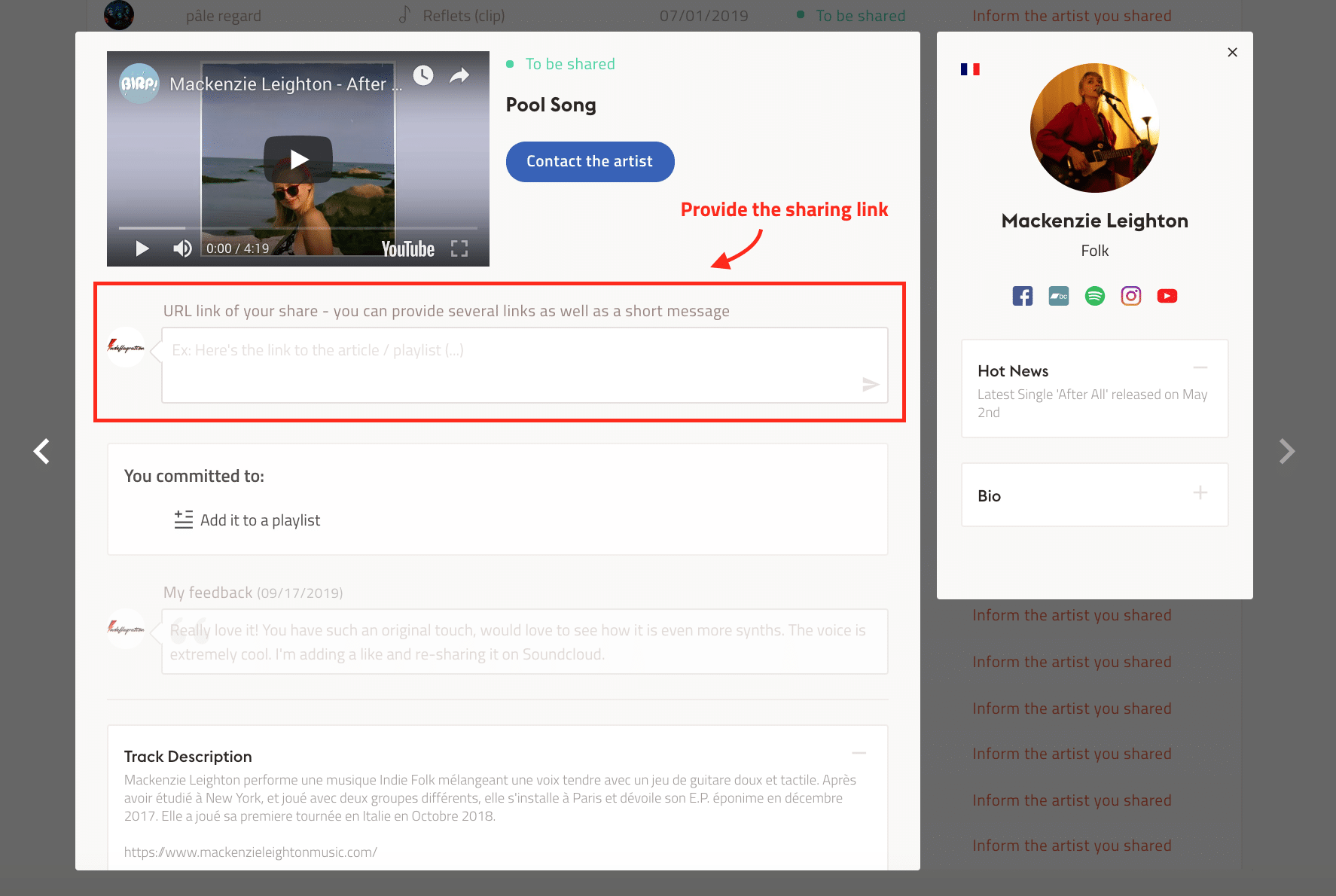1336x896 pixels.
Task: Click 'pâle regard' in the background list
Action: click(224, 16)
